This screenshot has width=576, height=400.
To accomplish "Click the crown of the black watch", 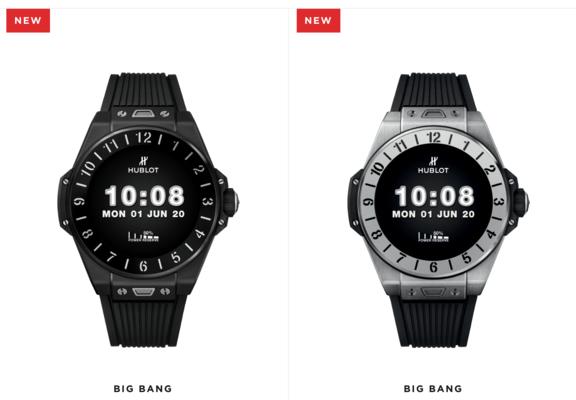I will 231,202.
